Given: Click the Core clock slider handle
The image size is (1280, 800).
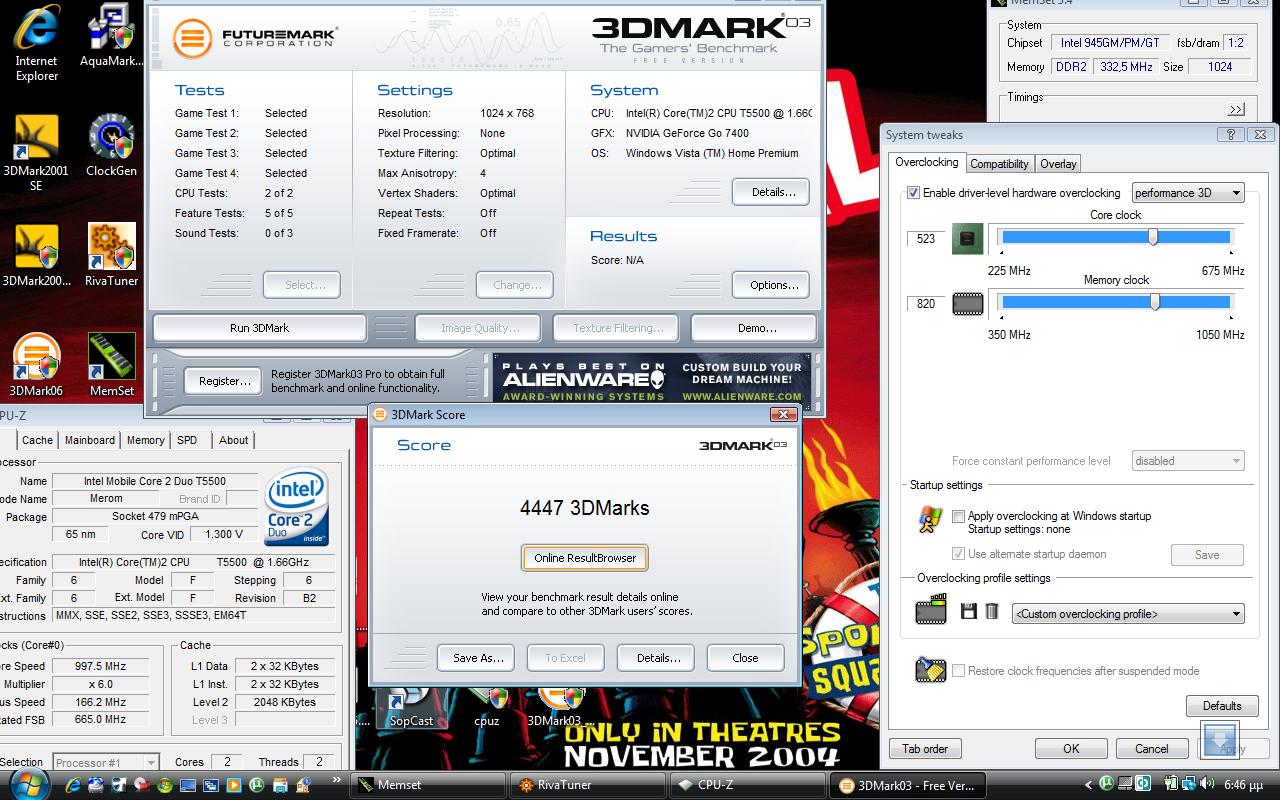Looking at the screenshot, I should click(1153, 237).
